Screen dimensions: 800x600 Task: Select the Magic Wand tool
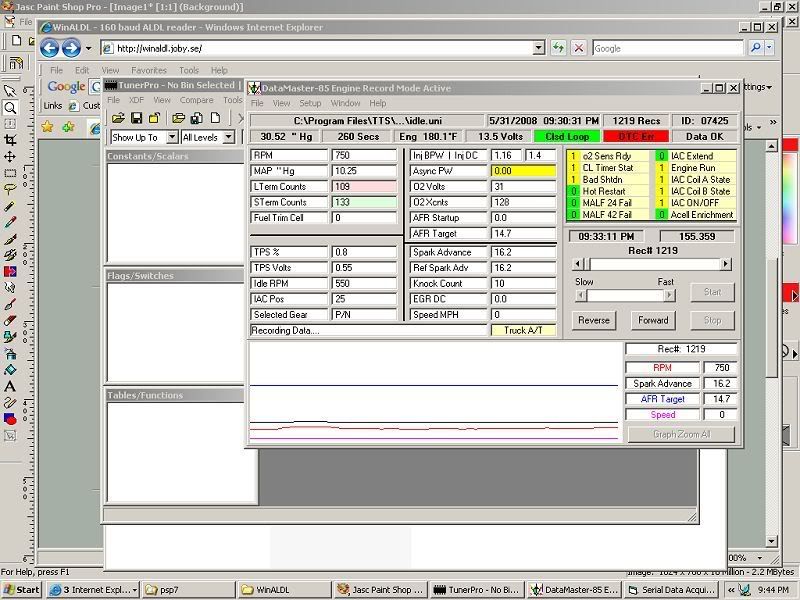point(10,205)
